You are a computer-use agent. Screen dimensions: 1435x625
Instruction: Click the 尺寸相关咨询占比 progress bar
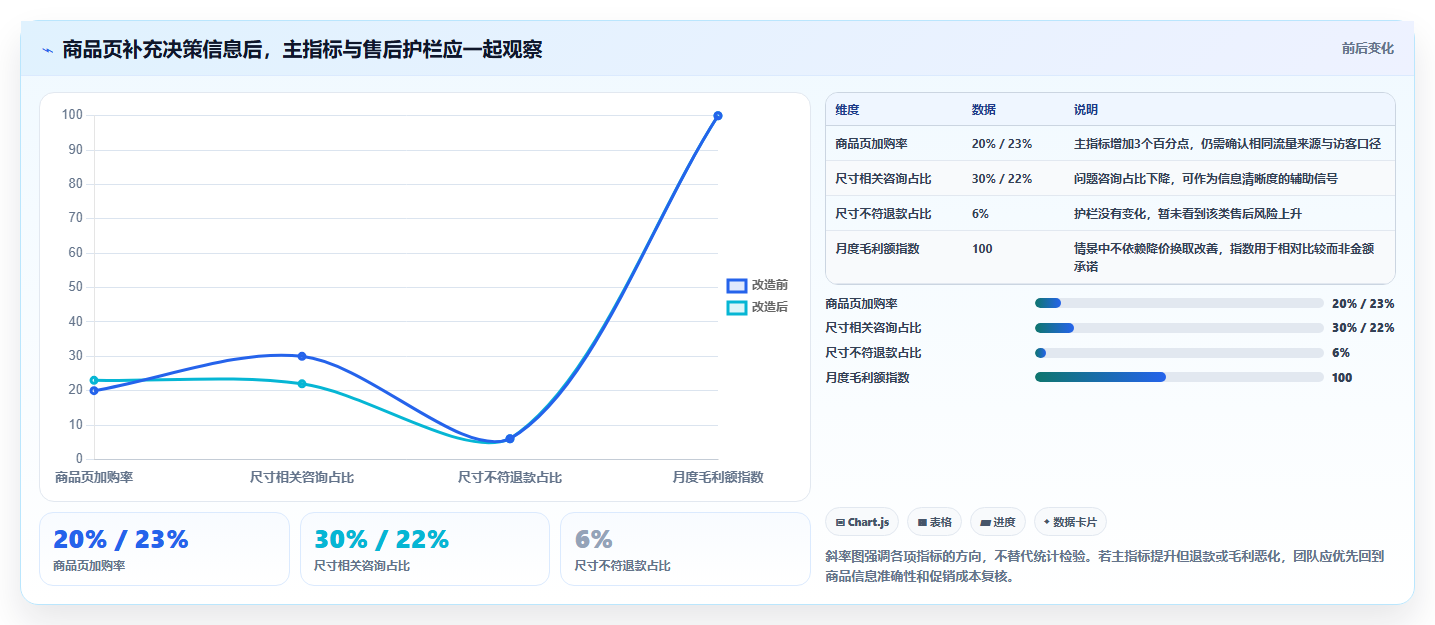1179,328
